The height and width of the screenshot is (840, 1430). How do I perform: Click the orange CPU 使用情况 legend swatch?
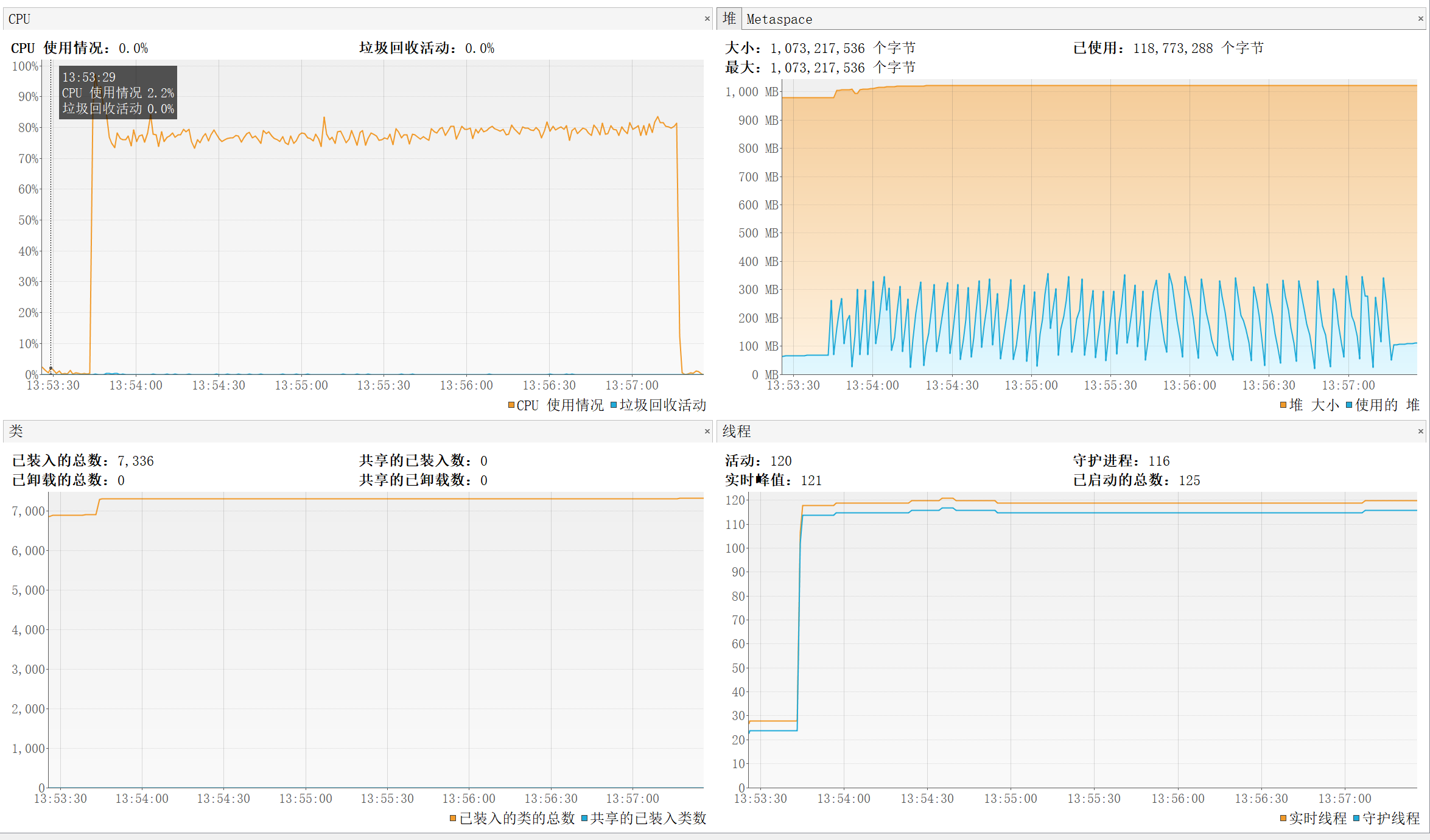click(511, 405)
